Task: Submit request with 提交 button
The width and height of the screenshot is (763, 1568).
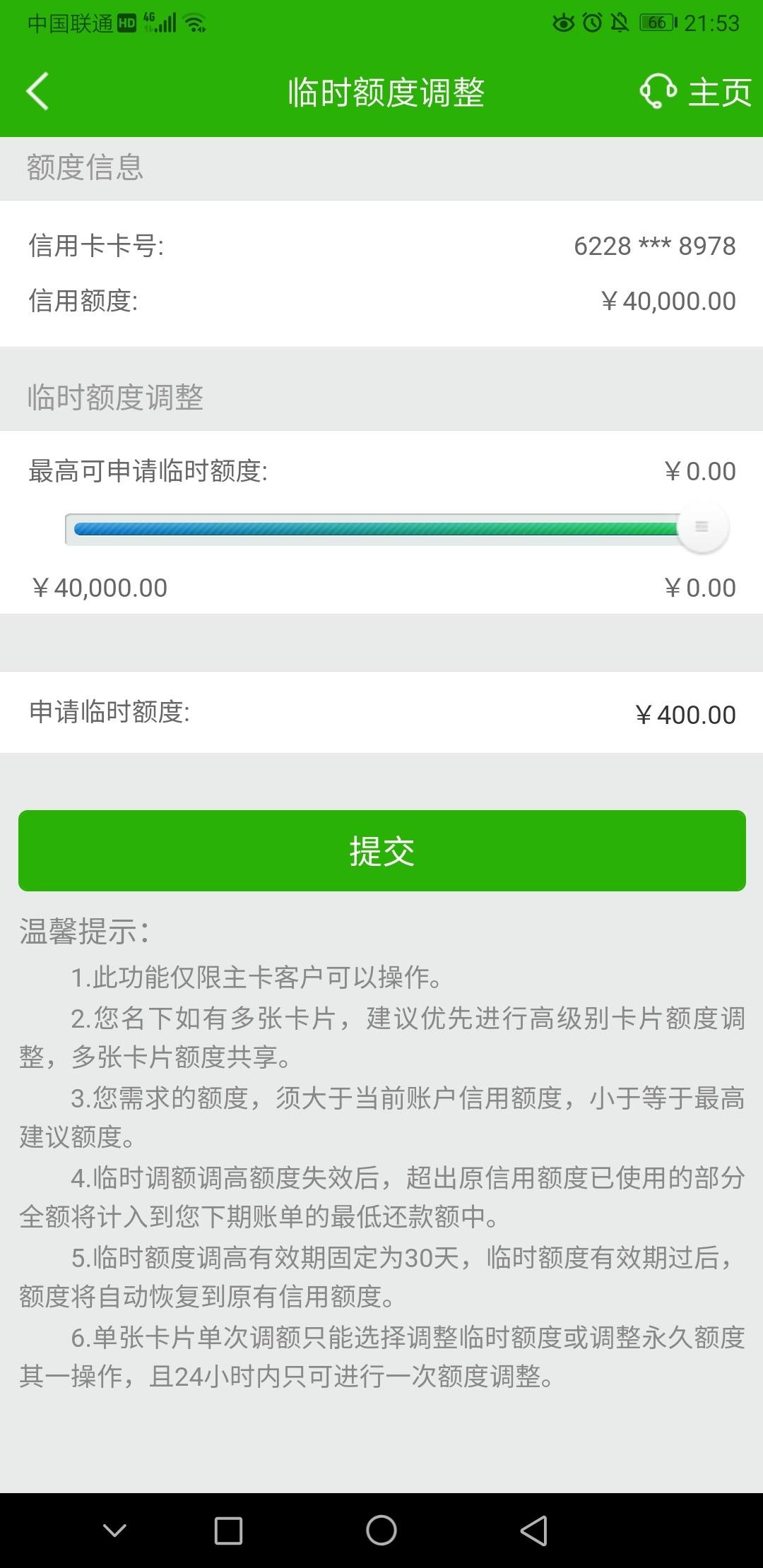Action: click(381, 850)
